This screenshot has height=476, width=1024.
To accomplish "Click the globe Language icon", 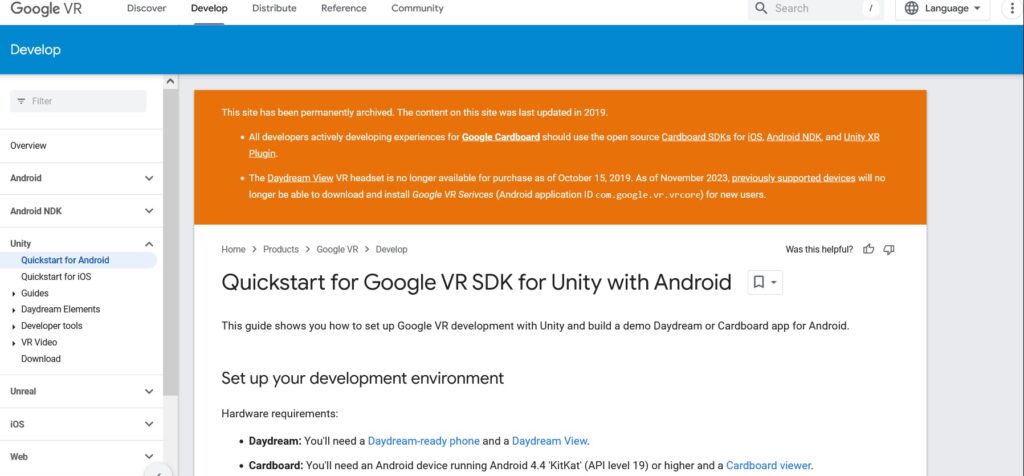I will [x=912, y=8].
